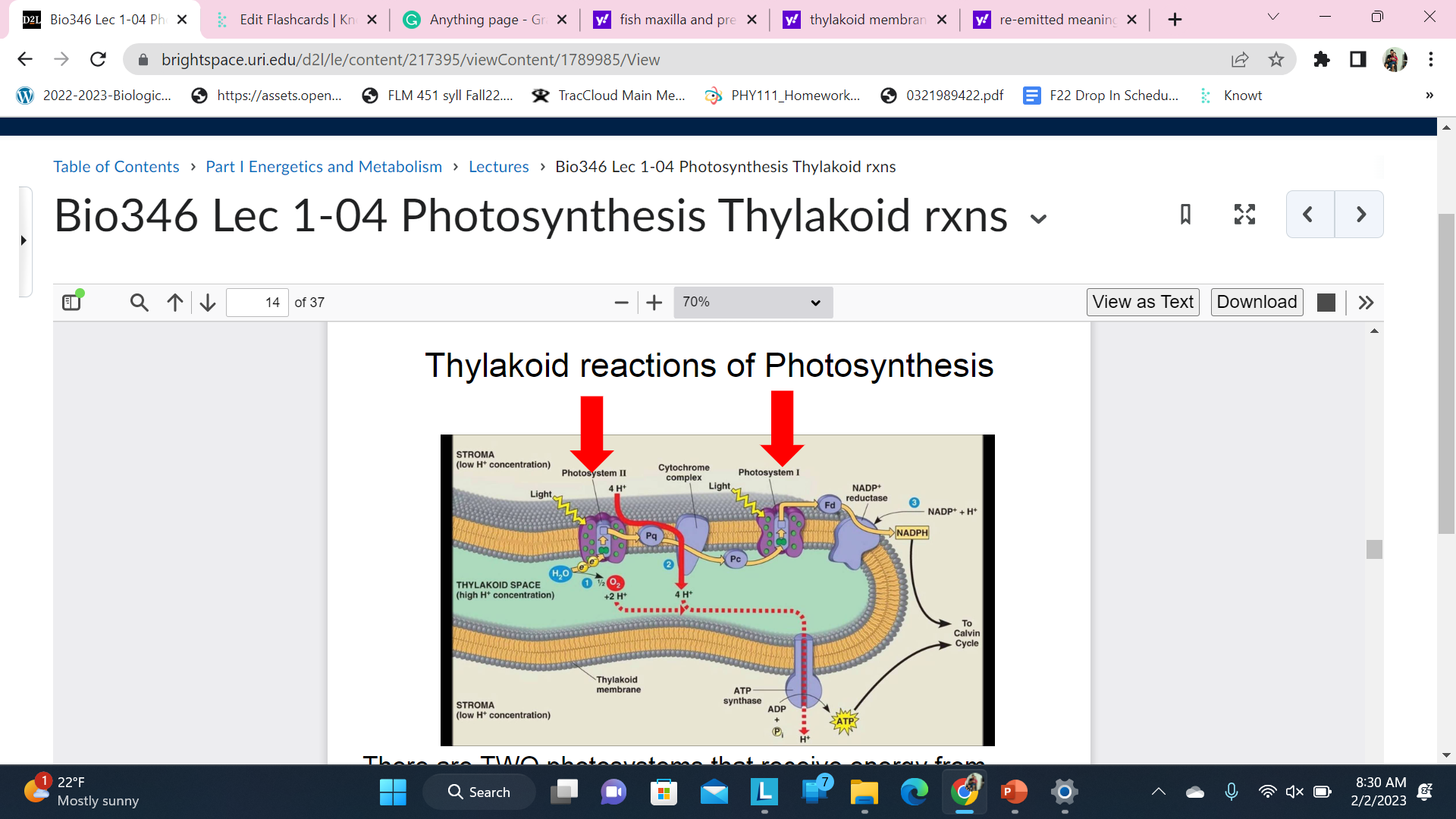Switch to Anything page Grammarly tab
Screen dimensions: 1456x819
click(x=485, y=20)
